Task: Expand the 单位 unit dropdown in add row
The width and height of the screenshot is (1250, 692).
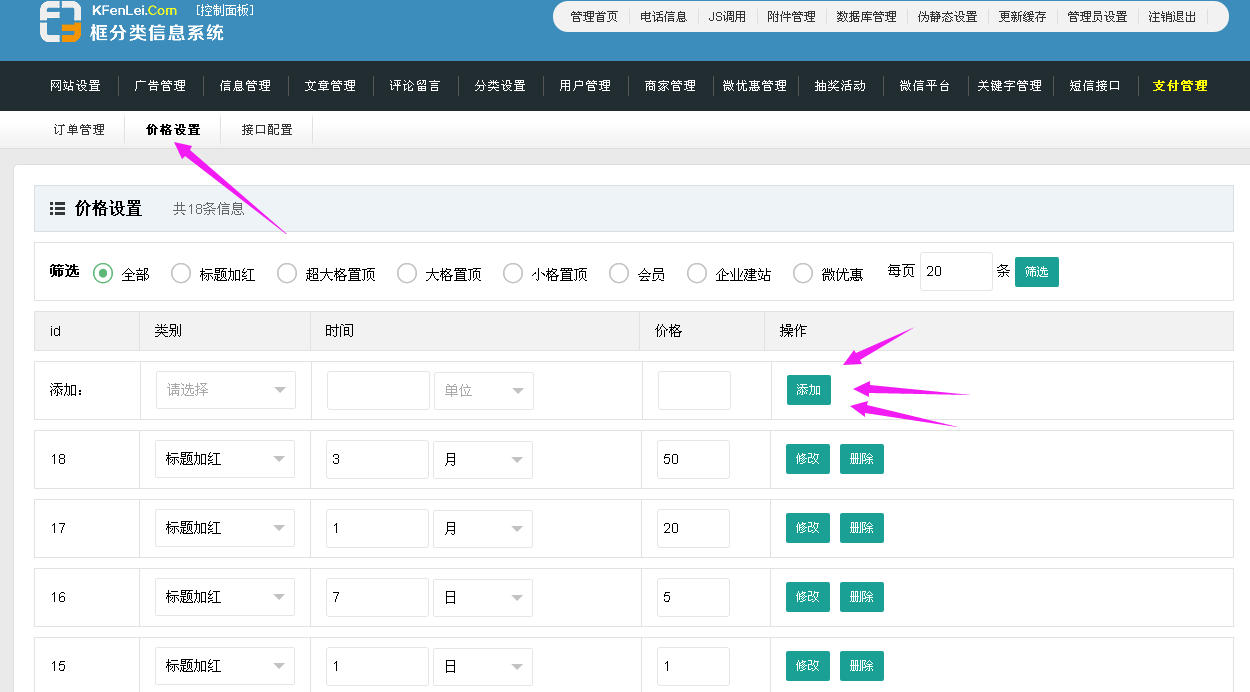Action: pos(483,390)
